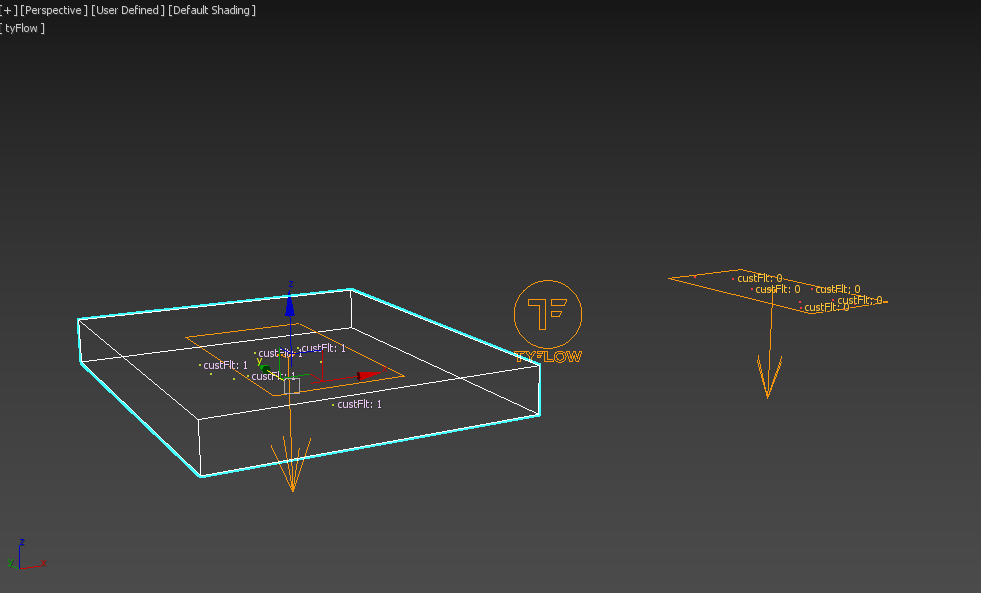981x593 pixels.
Task: Open the User Defined viewport menu
Action: (128, 10)
